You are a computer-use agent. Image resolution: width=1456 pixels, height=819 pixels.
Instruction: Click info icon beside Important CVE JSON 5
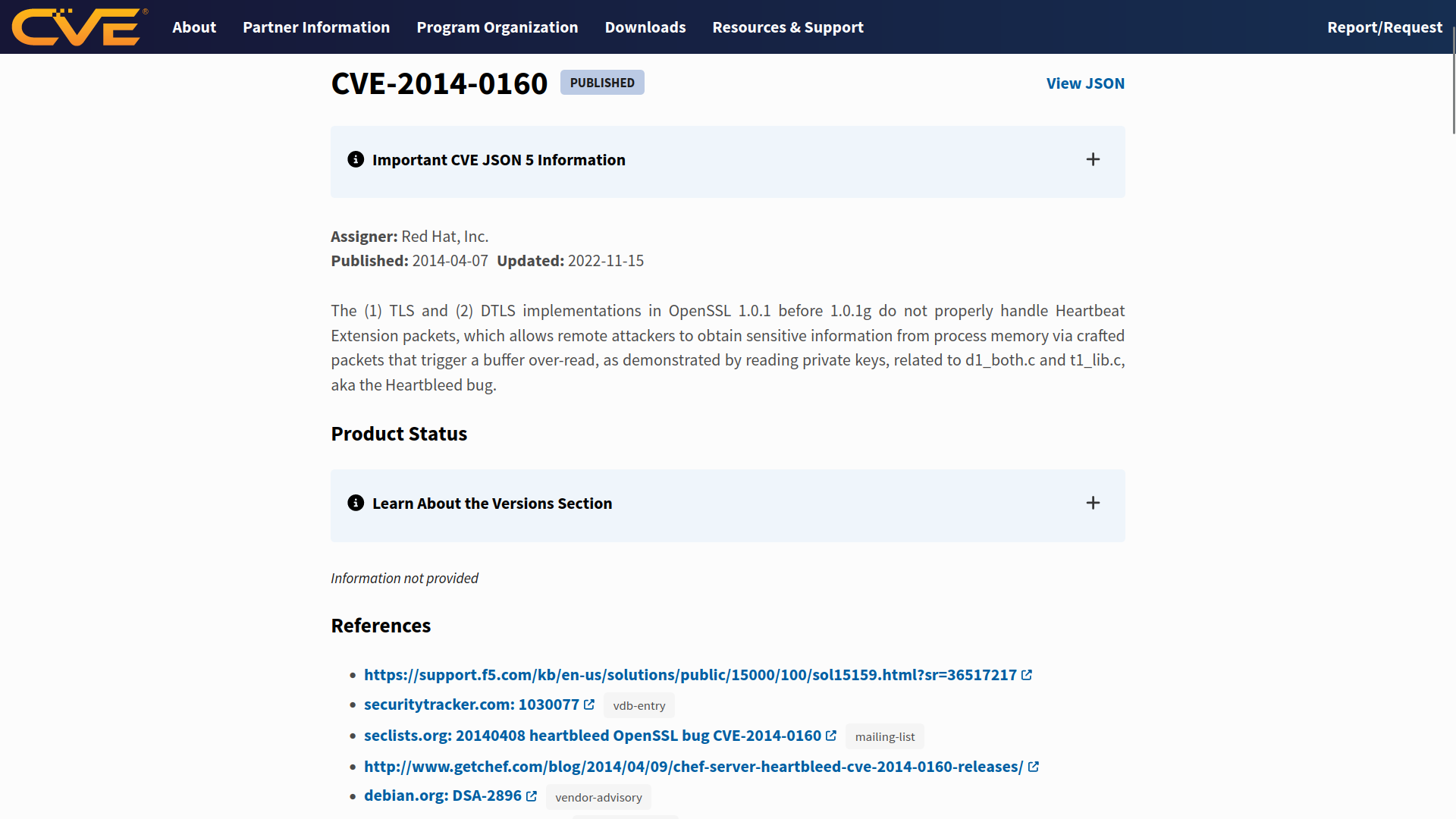click(356, 159)
